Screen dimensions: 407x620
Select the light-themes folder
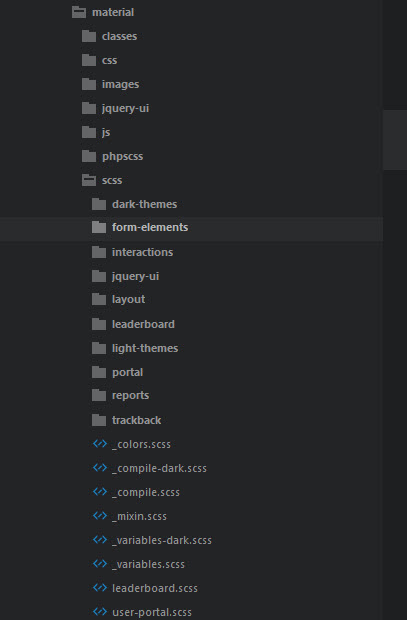(x=145, y=348)
